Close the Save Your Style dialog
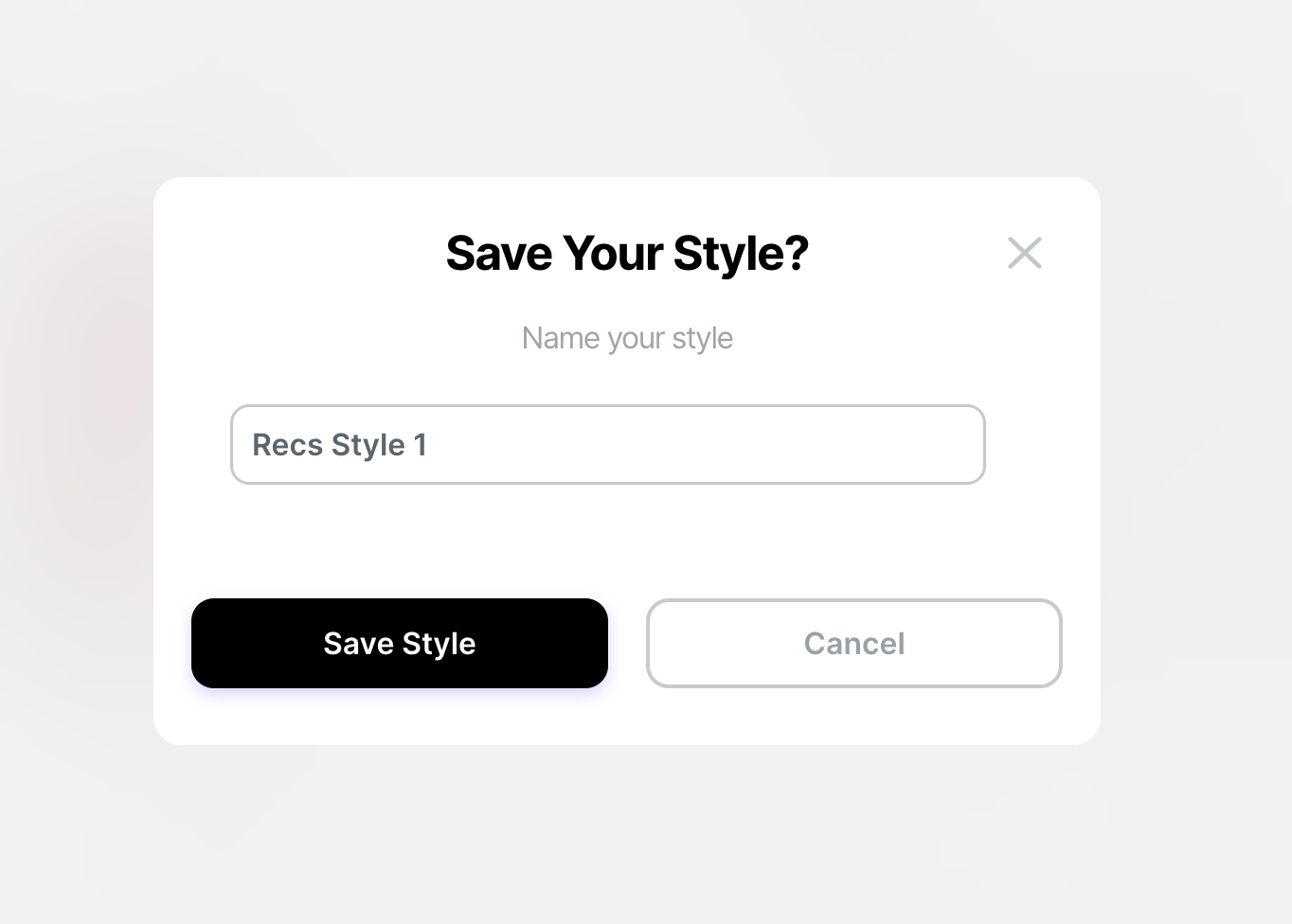 pyautogui.click(x=1025, y=253)
